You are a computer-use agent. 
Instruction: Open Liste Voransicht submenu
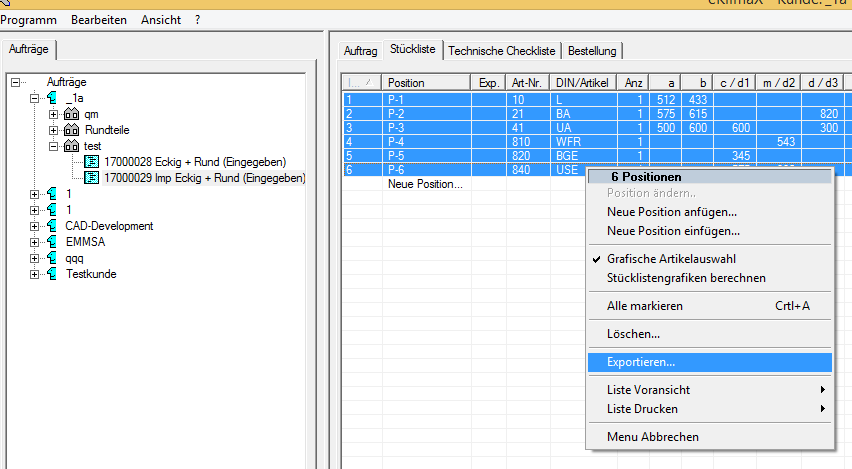[710, 390]
